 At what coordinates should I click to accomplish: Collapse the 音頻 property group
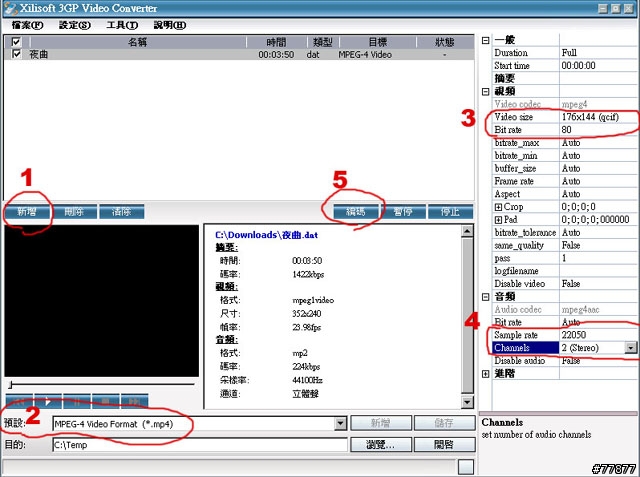[x=485, y=297]
